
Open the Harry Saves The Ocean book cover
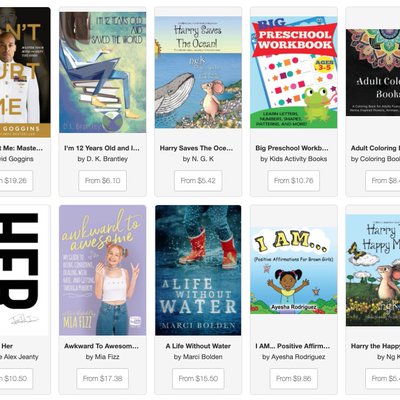198,72
